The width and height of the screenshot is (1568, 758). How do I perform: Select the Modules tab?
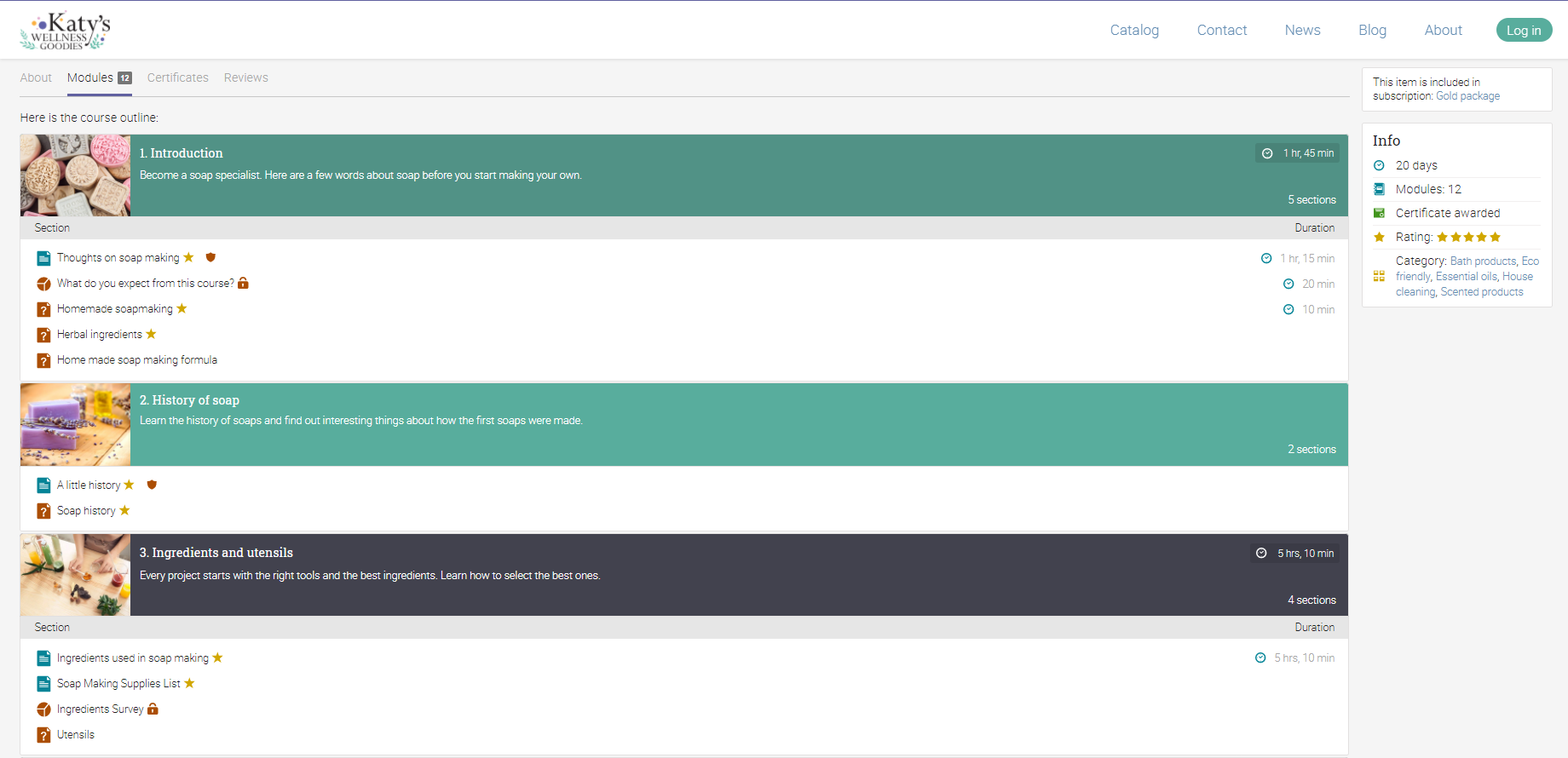[99, 78]
